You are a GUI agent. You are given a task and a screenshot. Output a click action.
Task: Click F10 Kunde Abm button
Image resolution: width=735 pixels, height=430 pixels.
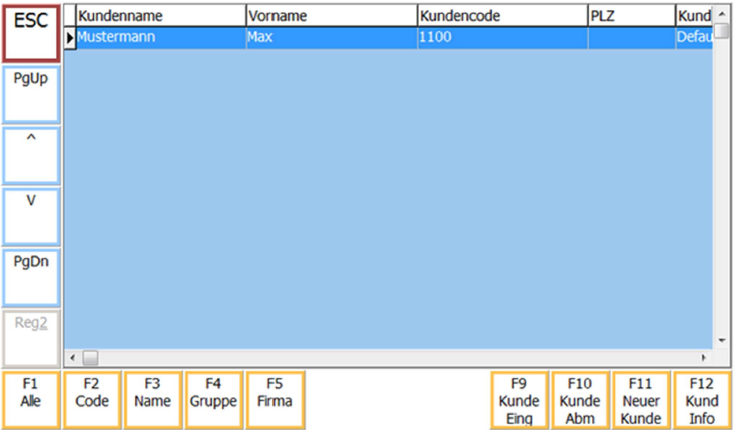point(580,400)
